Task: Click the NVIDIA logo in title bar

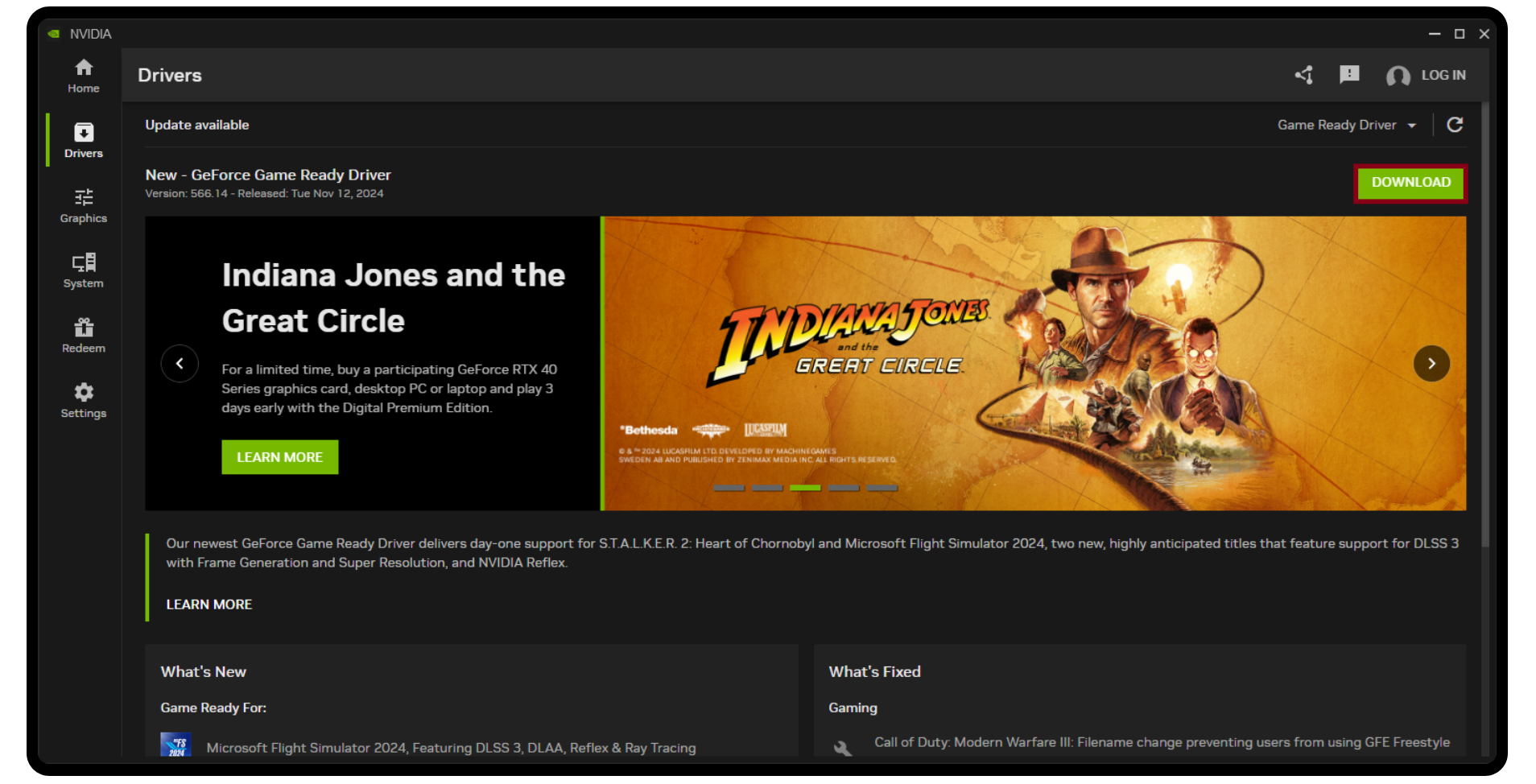Action: 54,34
